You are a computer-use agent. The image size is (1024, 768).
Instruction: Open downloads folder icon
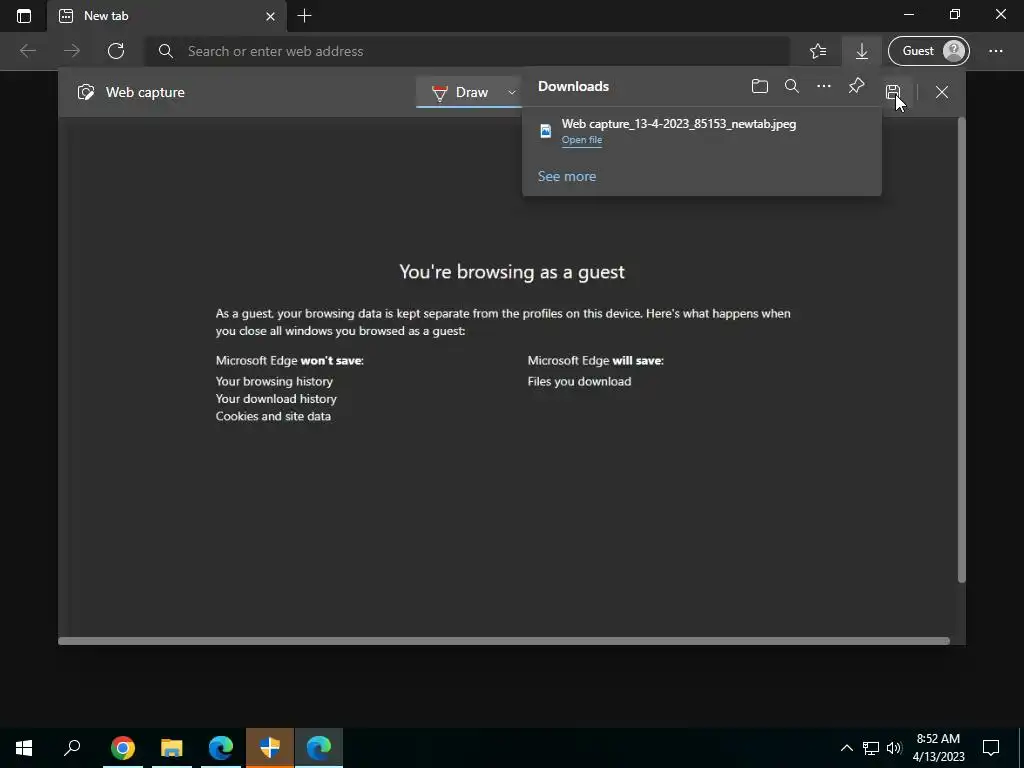(760, 86)
